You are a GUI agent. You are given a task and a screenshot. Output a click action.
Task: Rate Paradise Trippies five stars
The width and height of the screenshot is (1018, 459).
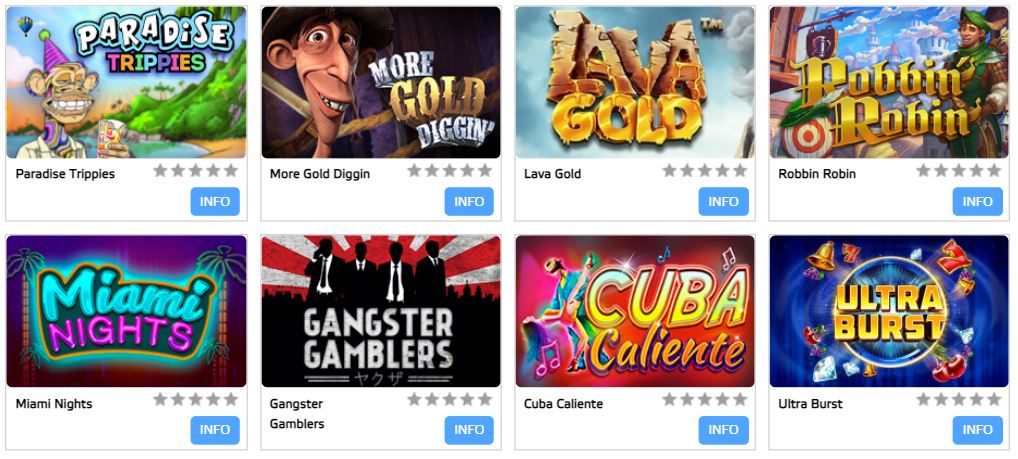[x=231, y=171]
